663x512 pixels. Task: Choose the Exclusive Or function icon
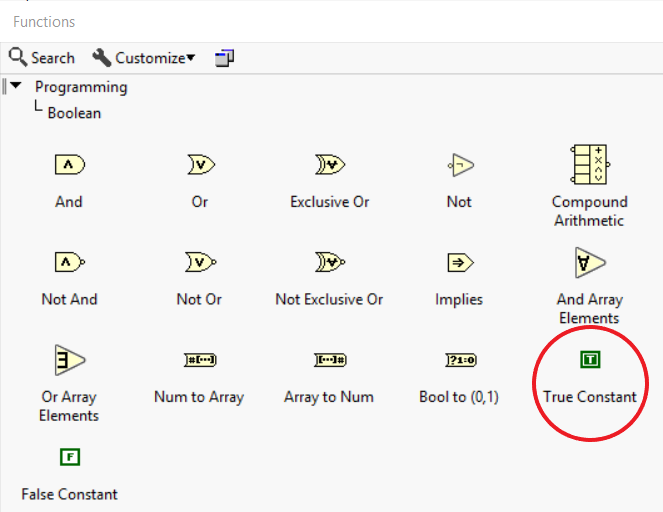tap(330, 164)
